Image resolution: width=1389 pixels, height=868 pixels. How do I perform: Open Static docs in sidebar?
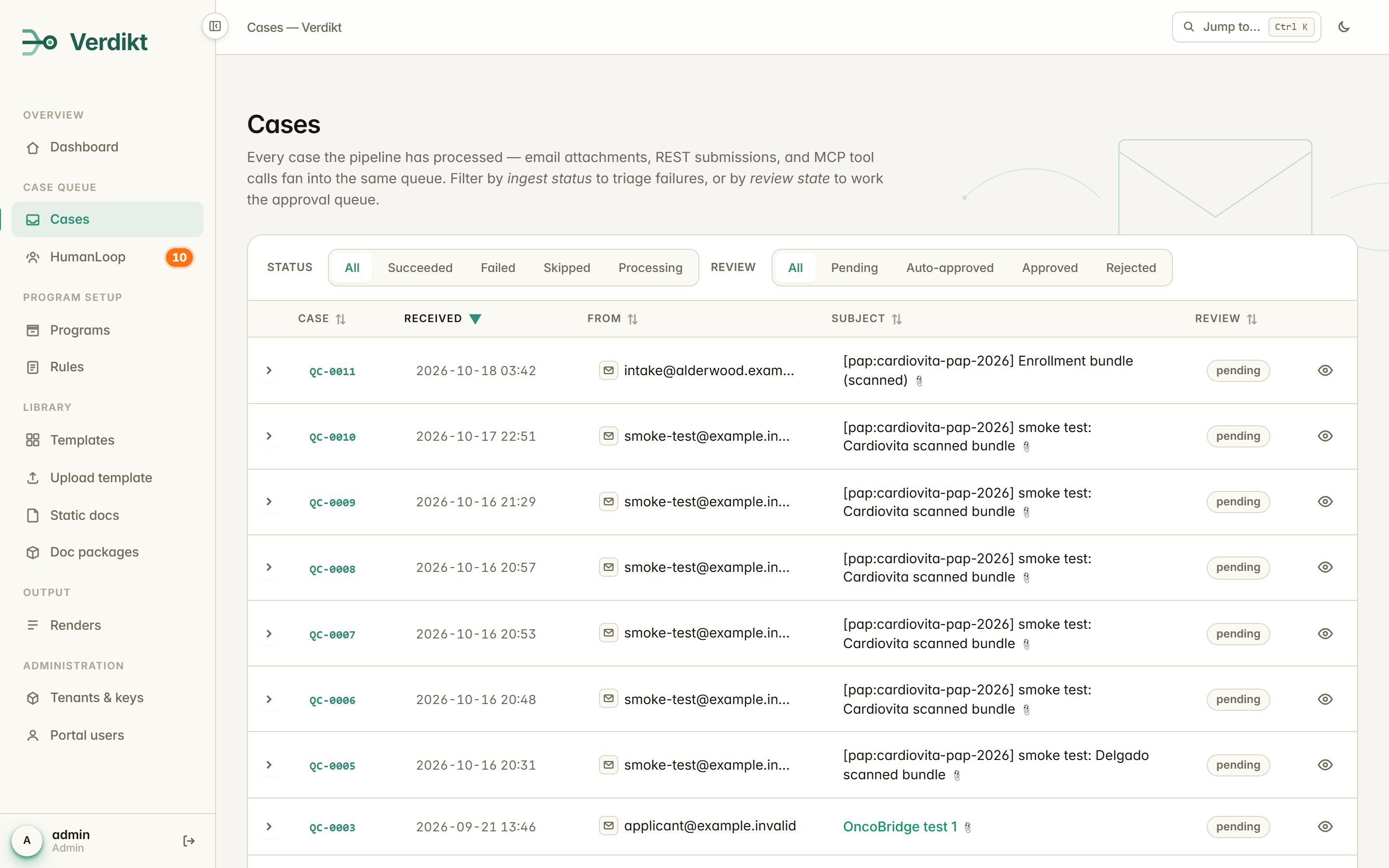pos(108,515)
